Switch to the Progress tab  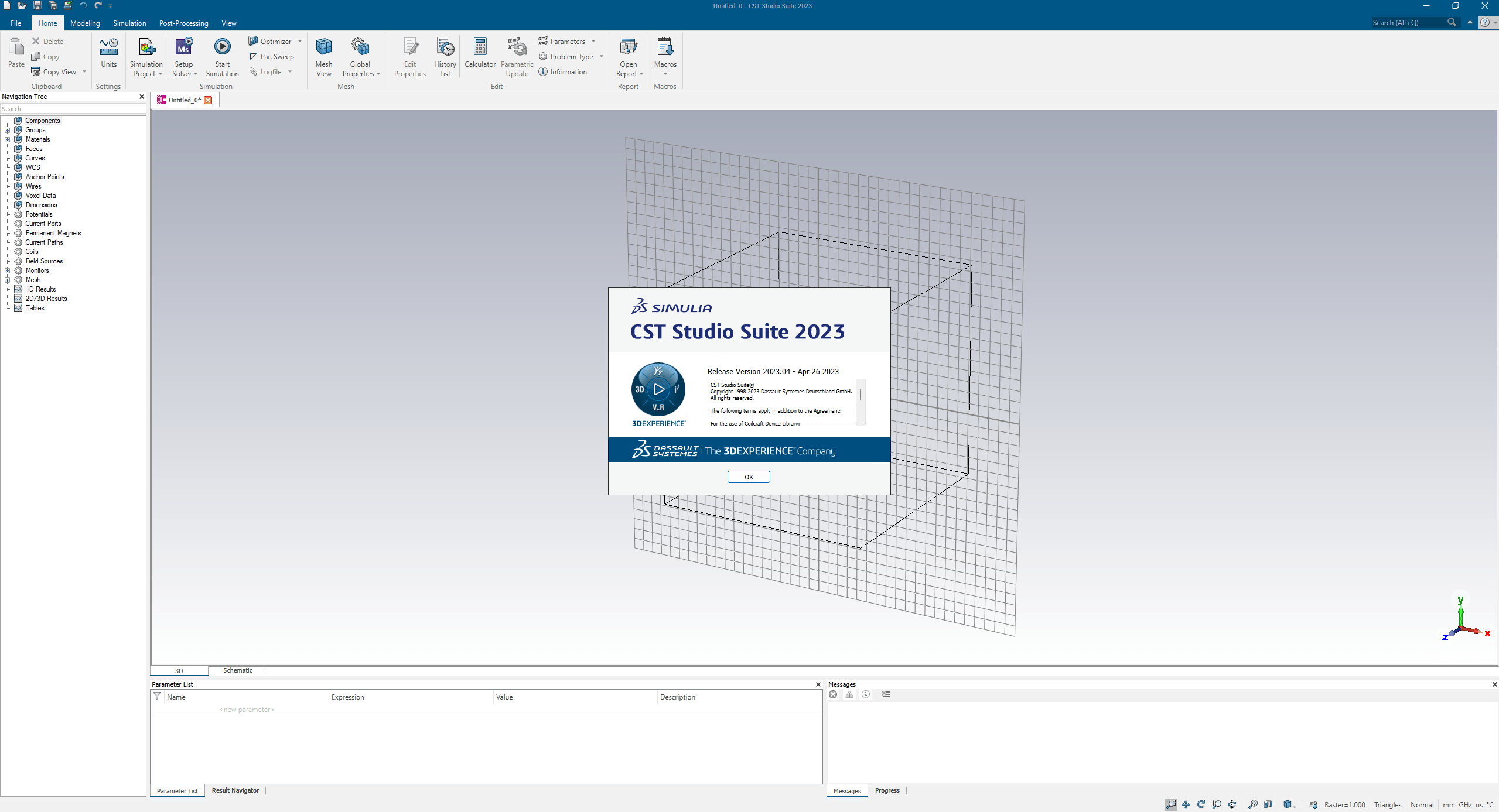coord(887,791)
